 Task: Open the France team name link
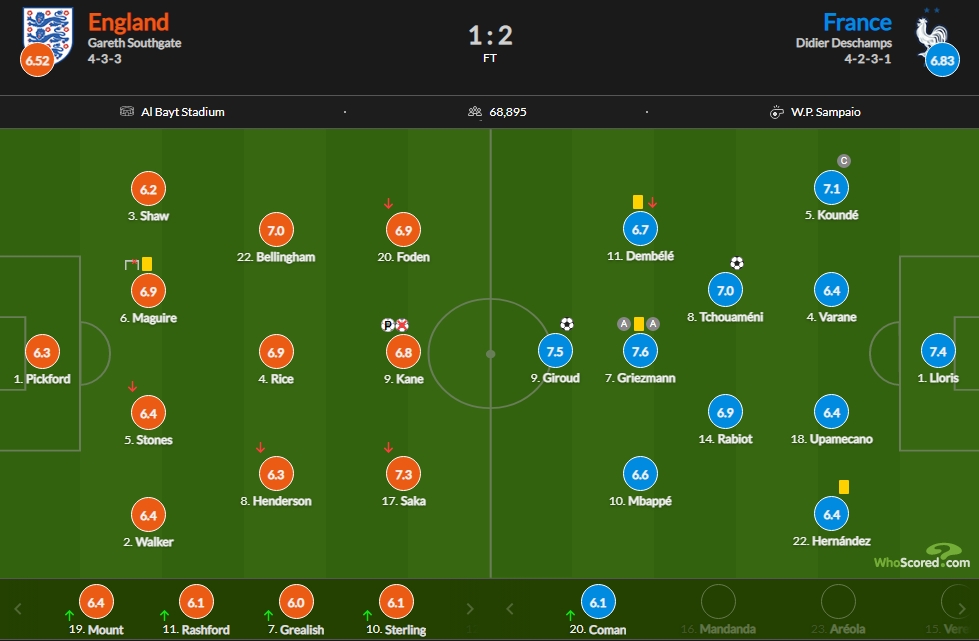[x=857, y=22]
